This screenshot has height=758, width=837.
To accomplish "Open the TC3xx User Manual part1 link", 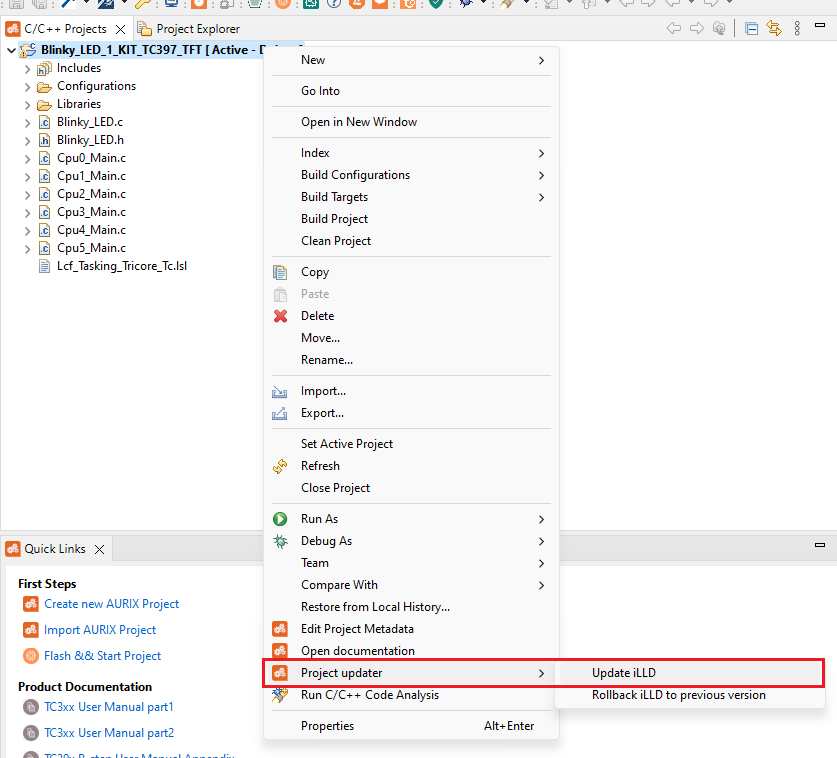I will point(108,707).
